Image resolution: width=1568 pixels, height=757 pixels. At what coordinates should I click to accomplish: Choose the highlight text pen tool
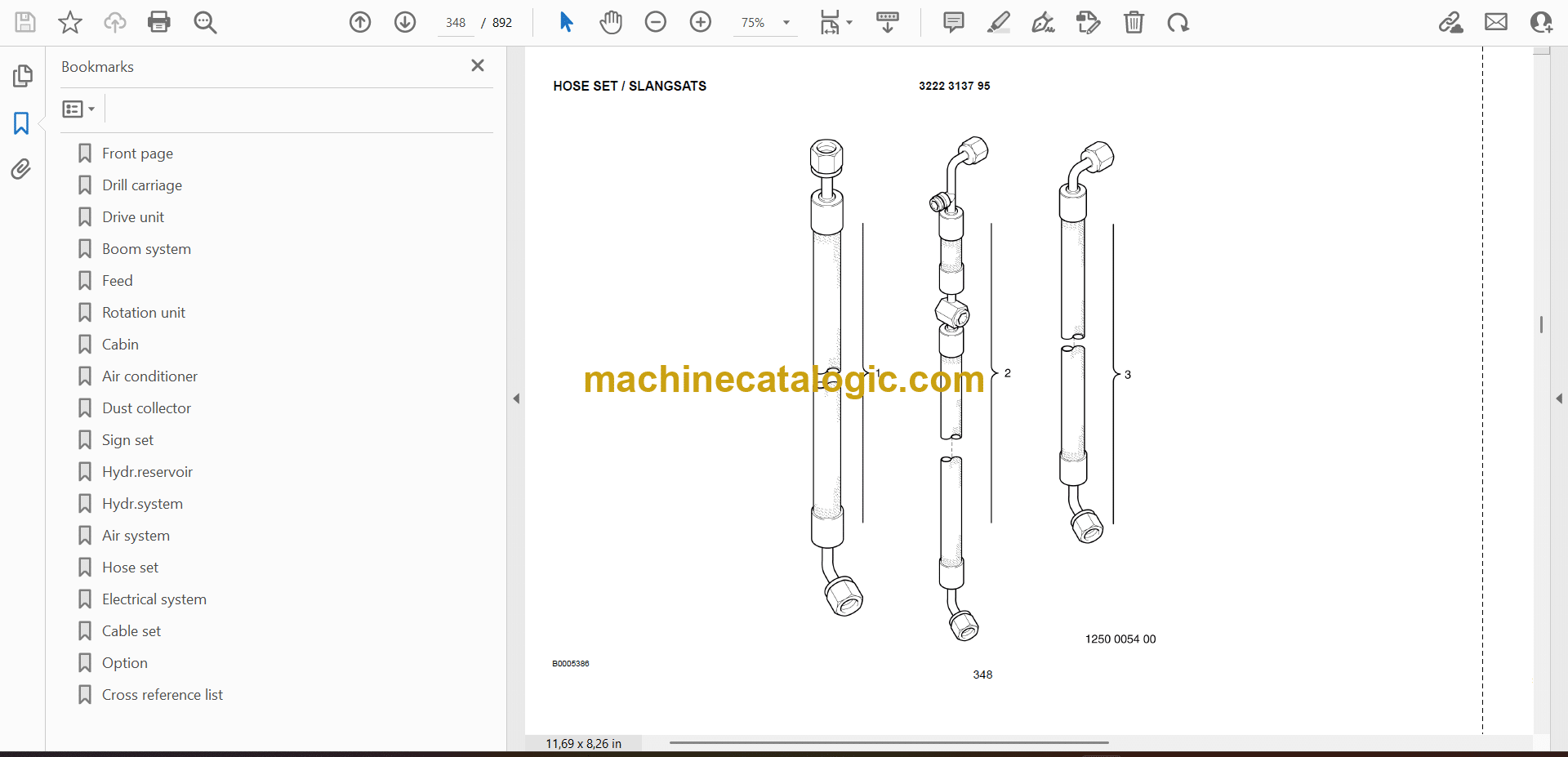click(998, 22)
